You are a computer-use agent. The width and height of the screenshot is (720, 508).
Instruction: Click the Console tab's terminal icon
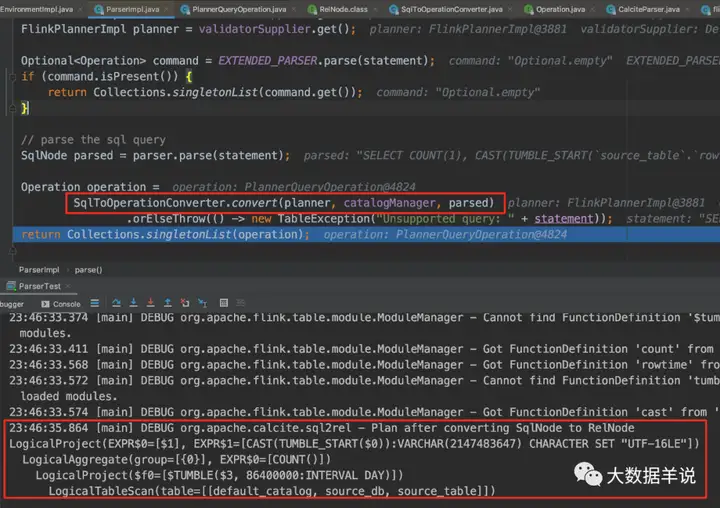(45, 304)
